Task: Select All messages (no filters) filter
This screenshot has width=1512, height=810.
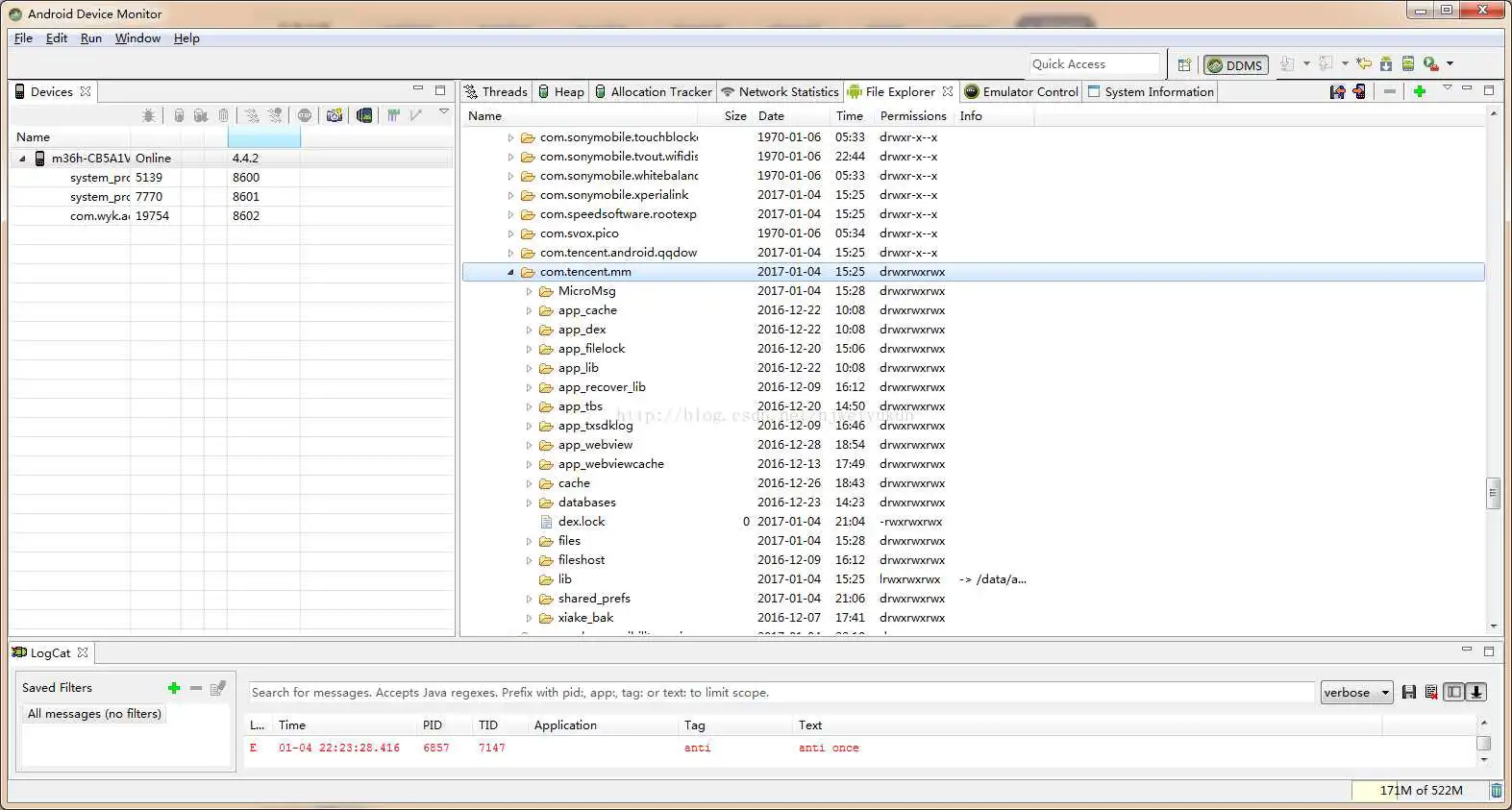Action: coord(94,714)
